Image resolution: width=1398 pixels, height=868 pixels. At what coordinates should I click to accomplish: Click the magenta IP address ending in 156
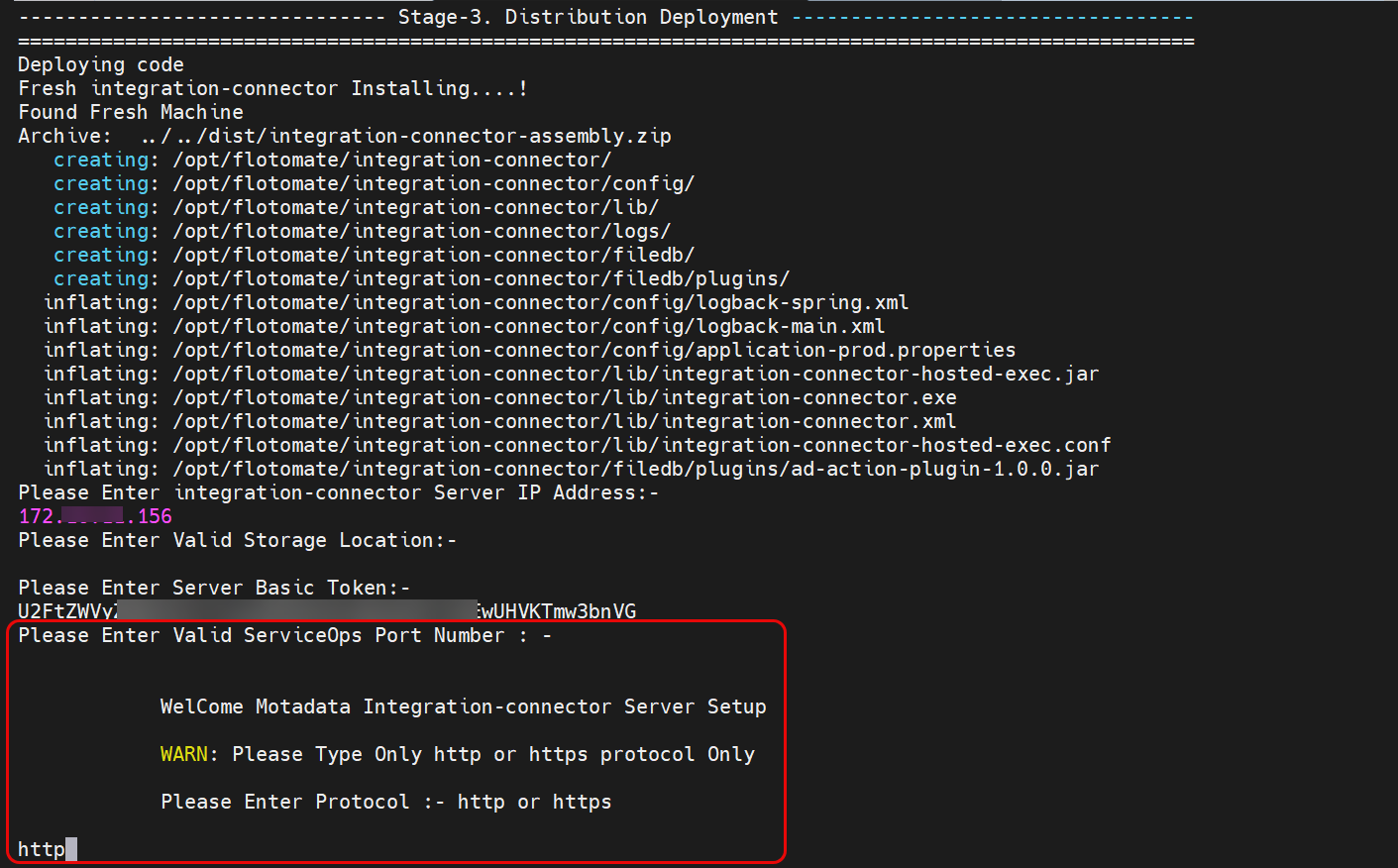point(95,516)
